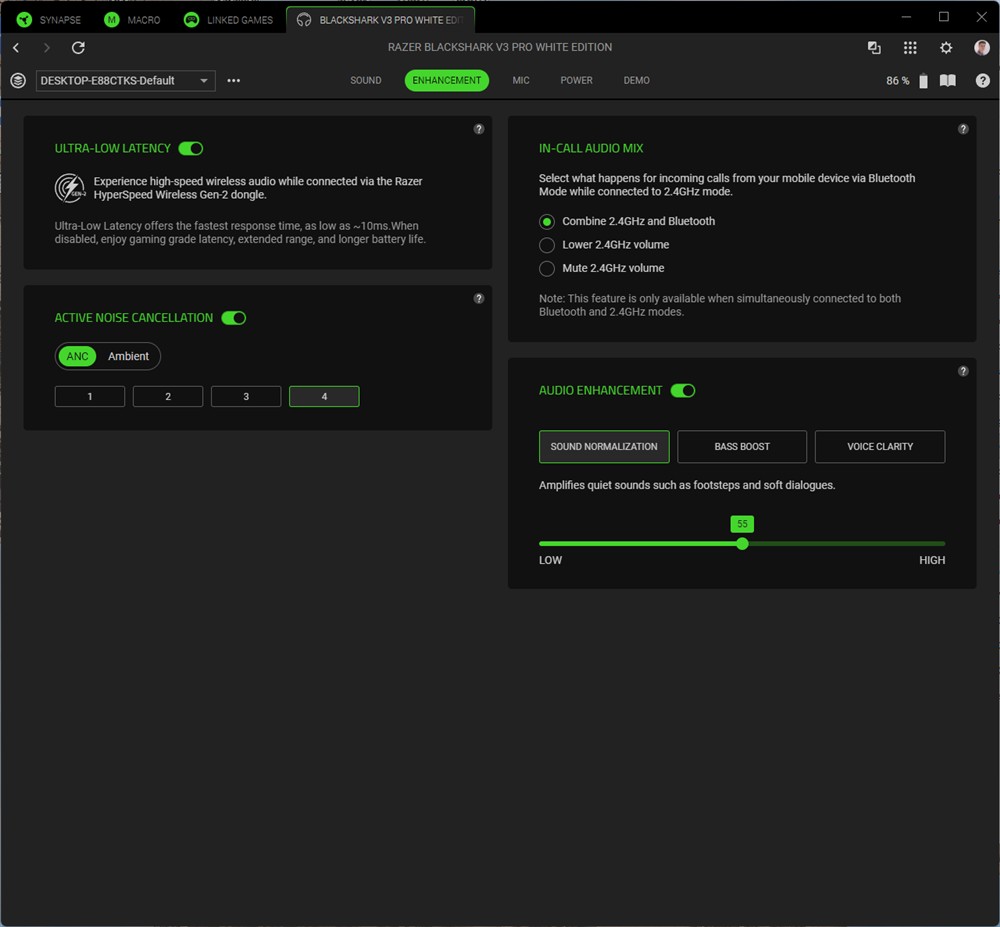The width and height of the screenshot is (1000, 927).
Task: Click the refresh icon in navigation bar
Action: 78,48
